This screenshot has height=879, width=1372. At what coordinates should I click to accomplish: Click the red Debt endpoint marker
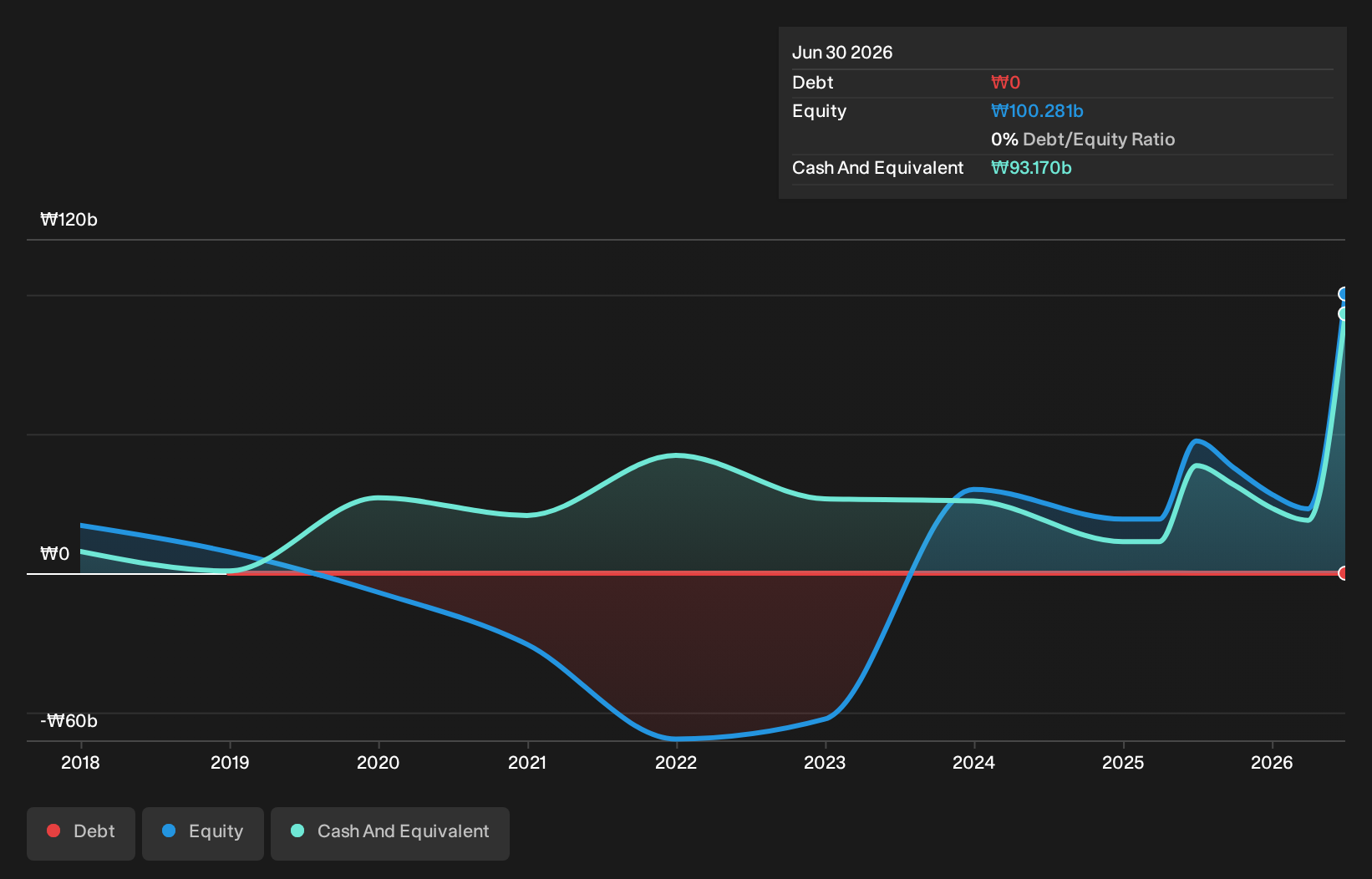(1342, 573)
